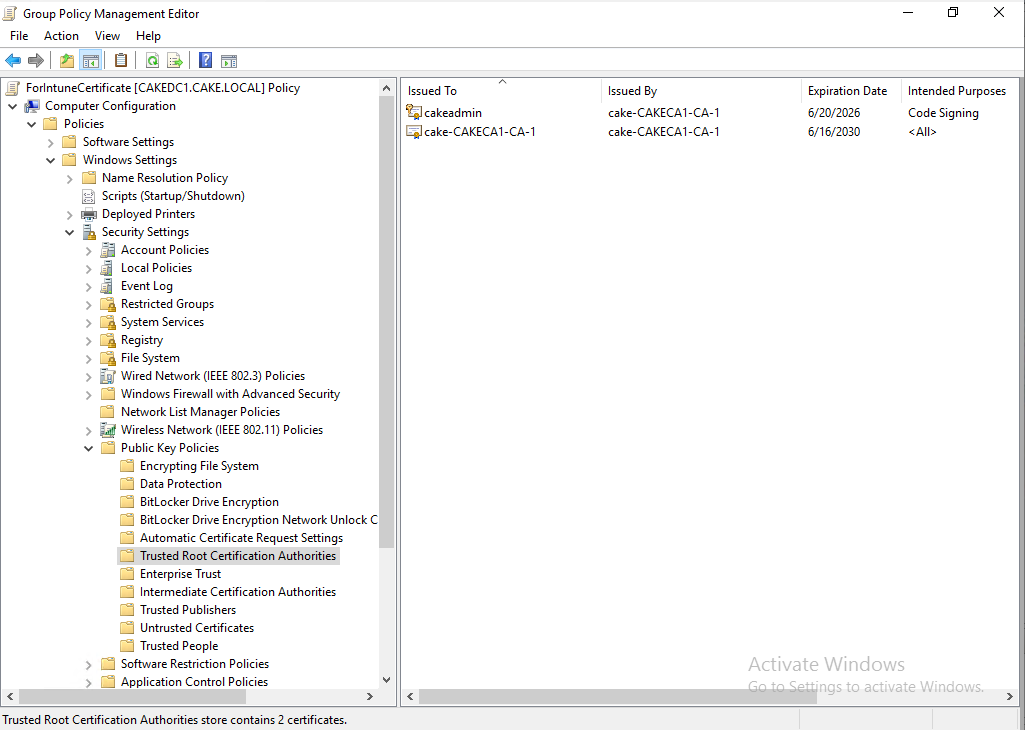The image size is (1025, 730).
Task: Click the Local Policies icon
Action: 108,268
